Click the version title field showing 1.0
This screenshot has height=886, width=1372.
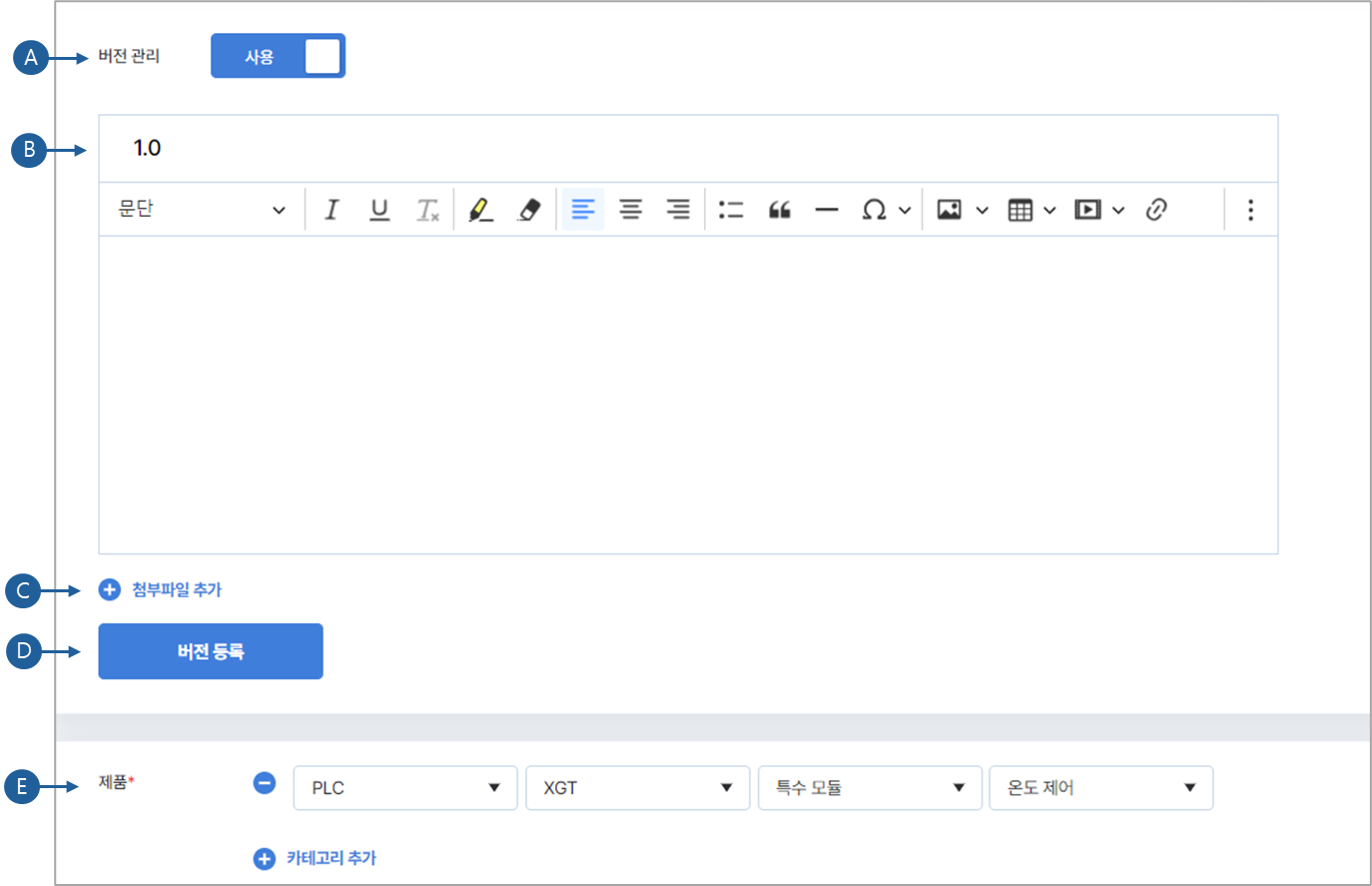[687, 149]
